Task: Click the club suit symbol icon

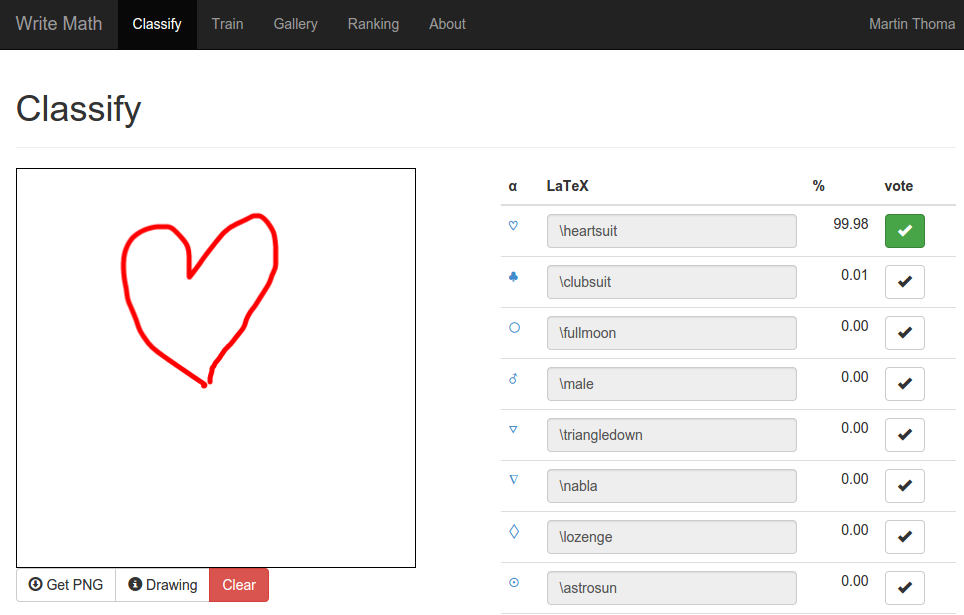Action: tap(513, 277)
